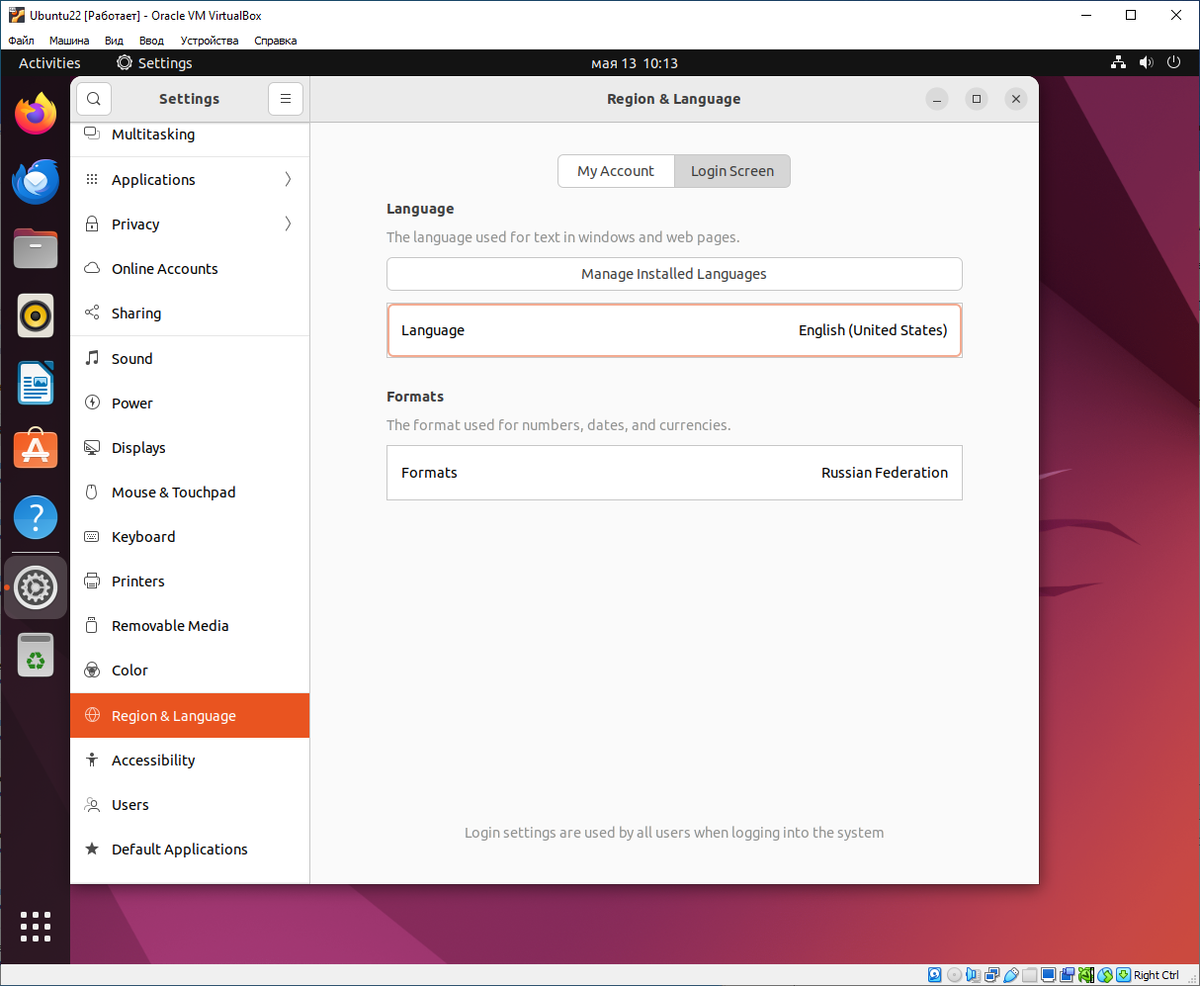Click the network status icon in top bar
This screenshot has width=1200, height=986.
(x=1118, y=63)
